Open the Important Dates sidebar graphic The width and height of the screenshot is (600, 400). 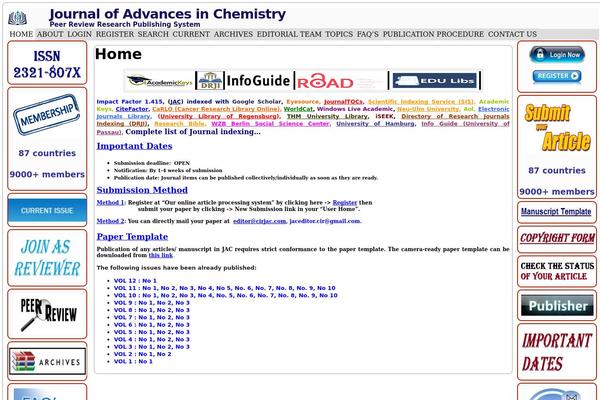click(557, 352)
